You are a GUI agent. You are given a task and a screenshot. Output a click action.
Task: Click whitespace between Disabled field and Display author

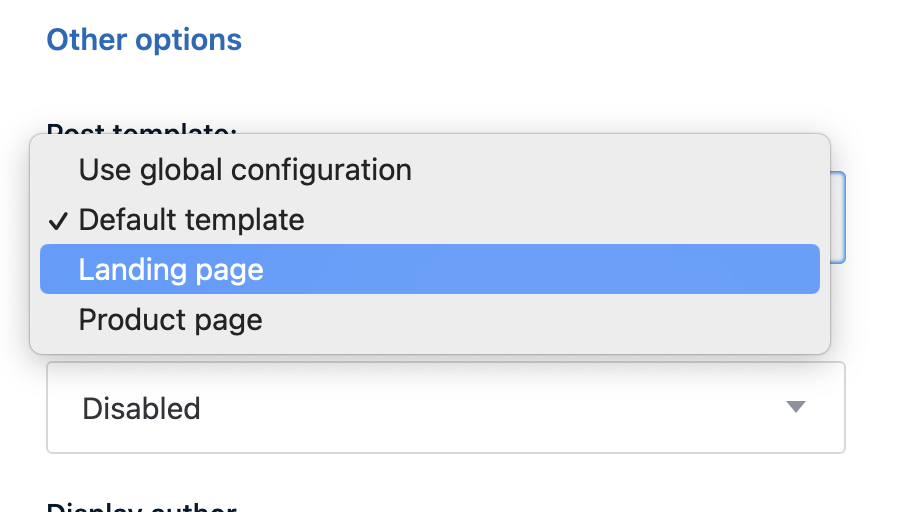[445, 475]
